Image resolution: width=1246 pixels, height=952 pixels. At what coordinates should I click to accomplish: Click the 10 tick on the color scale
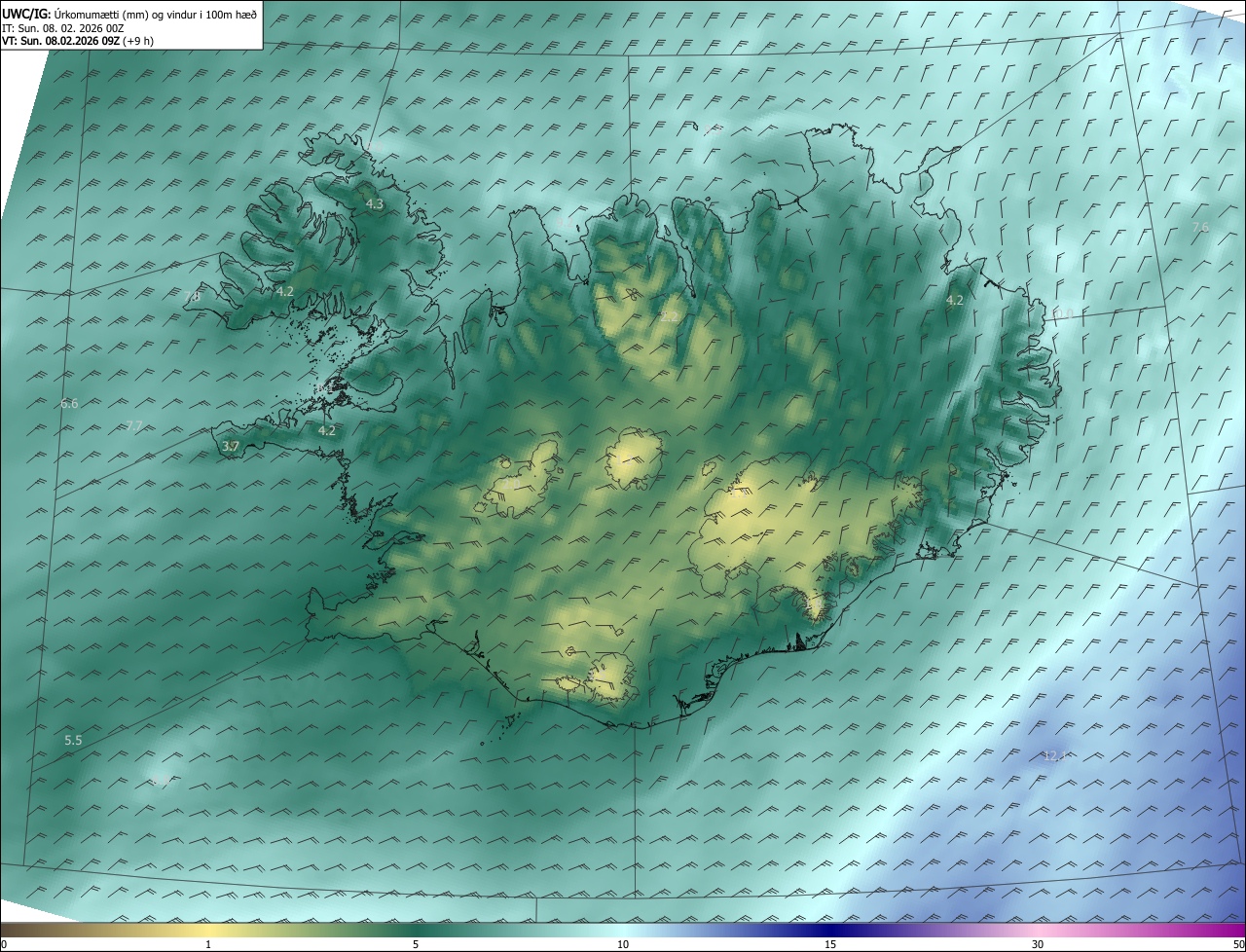[623, 944]
